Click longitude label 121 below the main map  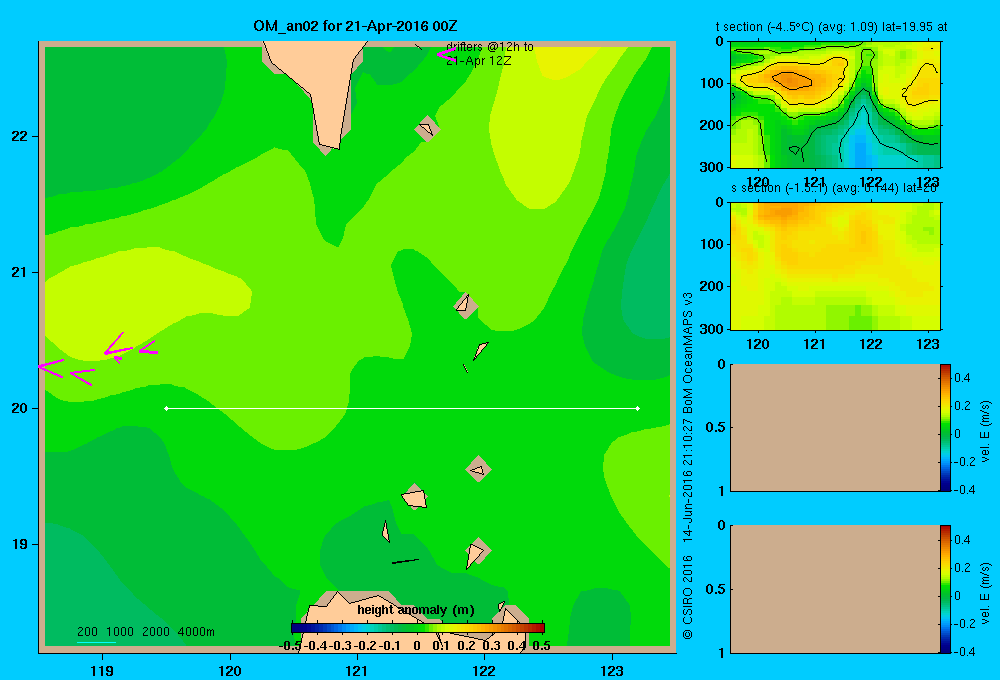(x=357, y=670)
